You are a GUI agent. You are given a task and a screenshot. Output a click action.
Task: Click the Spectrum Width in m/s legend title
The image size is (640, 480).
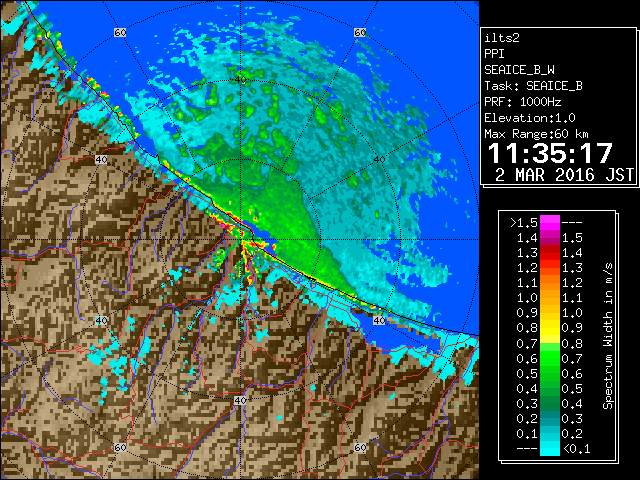pyautogui.click(x=608, y=336)
